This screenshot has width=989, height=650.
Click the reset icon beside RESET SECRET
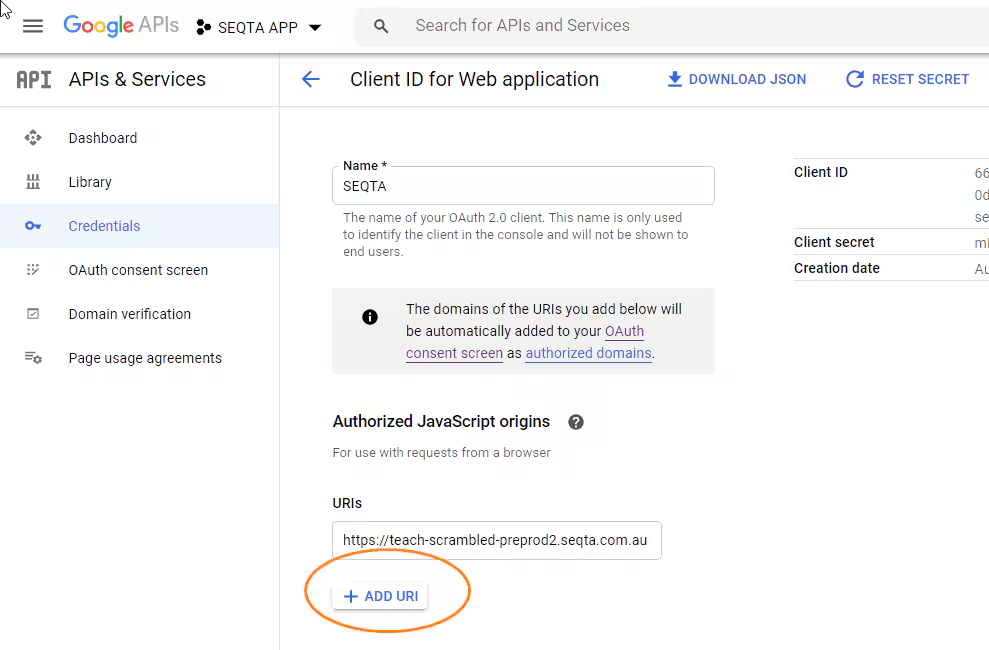click(x=855, y=79)
